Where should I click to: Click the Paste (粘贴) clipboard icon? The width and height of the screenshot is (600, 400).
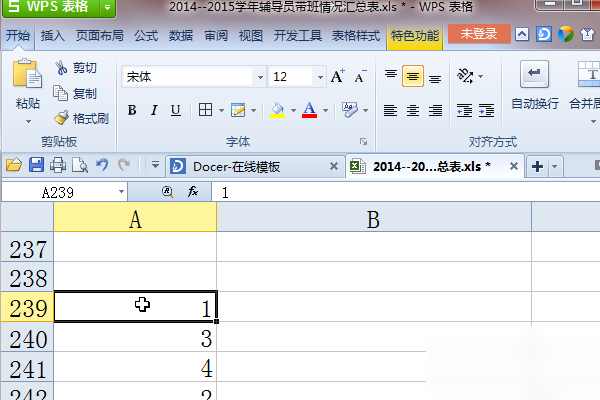click(27, 74)
